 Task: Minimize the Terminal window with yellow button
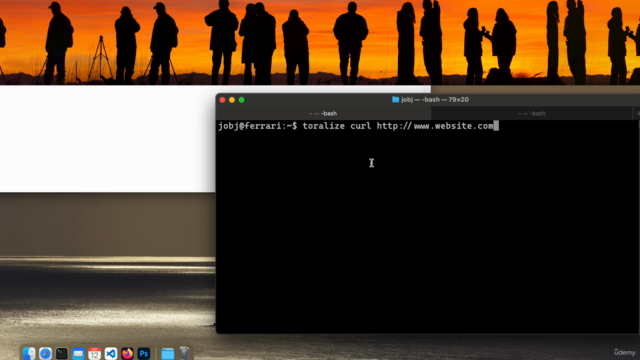point(232,100)
